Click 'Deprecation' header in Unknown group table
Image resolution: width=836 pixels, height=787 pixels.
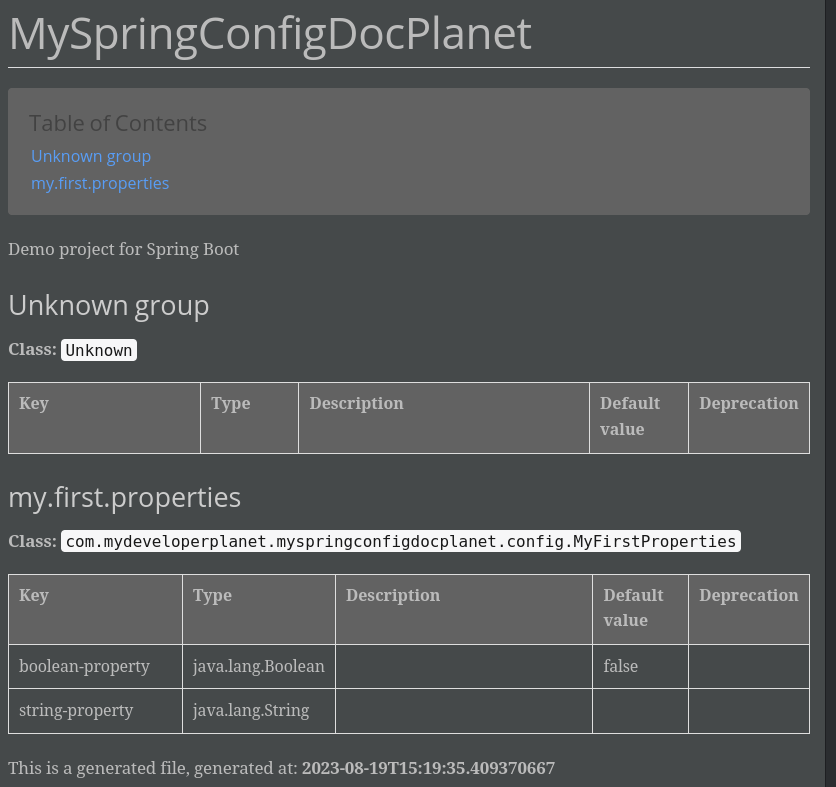click(749, 418)
